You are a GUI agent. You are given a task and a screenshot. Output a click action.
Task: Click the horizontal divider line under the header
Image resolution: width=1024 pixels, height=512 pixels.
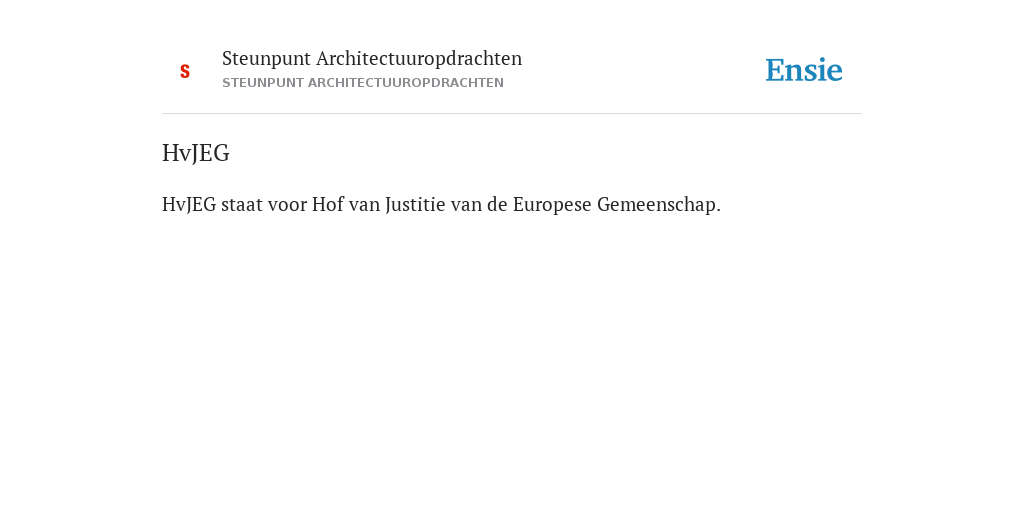512,114
